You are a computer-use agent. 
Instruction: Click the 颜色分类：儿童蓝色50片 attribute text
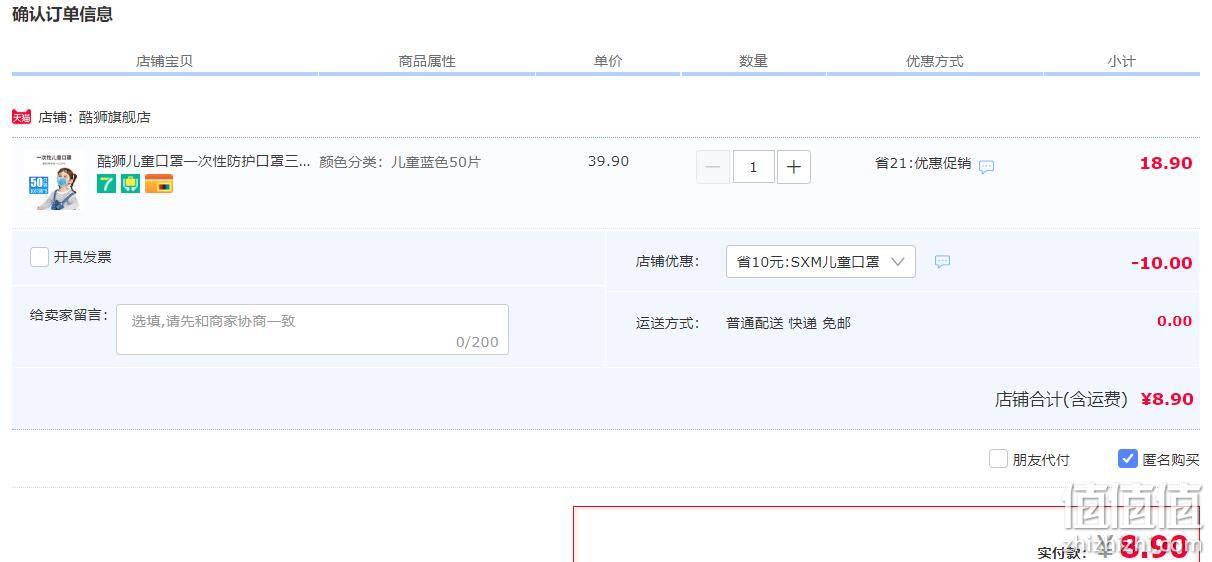(400, 161)
